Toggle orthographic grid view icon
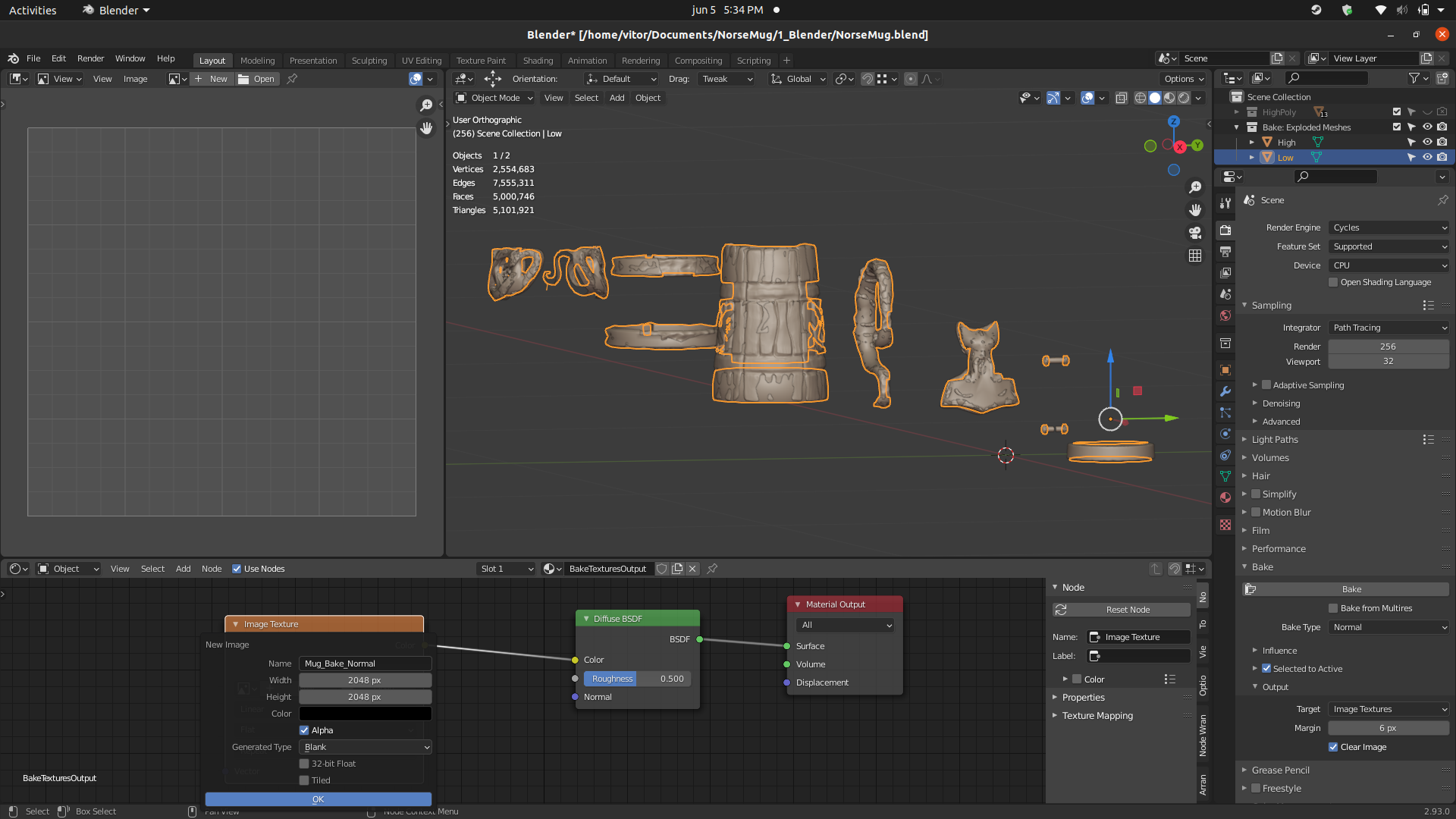 (x=1195, y=256)
